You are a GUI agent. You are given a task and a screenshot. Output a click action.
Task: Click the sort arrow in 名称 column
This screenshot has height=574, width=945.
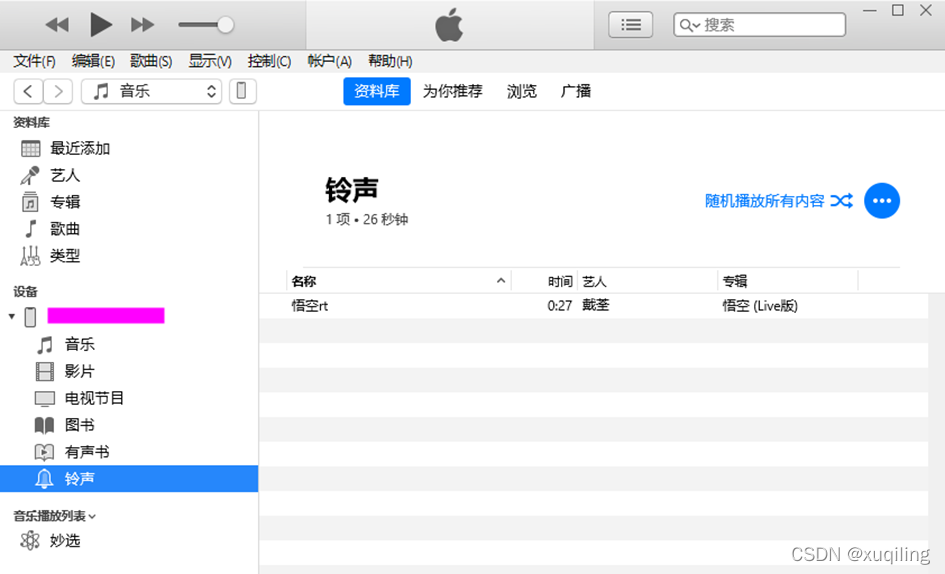pos(501,281)
